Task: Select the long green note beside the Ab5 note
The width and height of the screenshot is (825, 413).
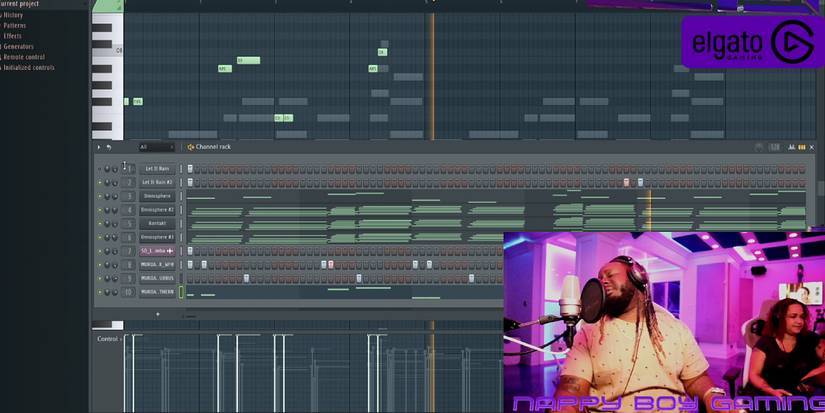Action: [248, 61]
